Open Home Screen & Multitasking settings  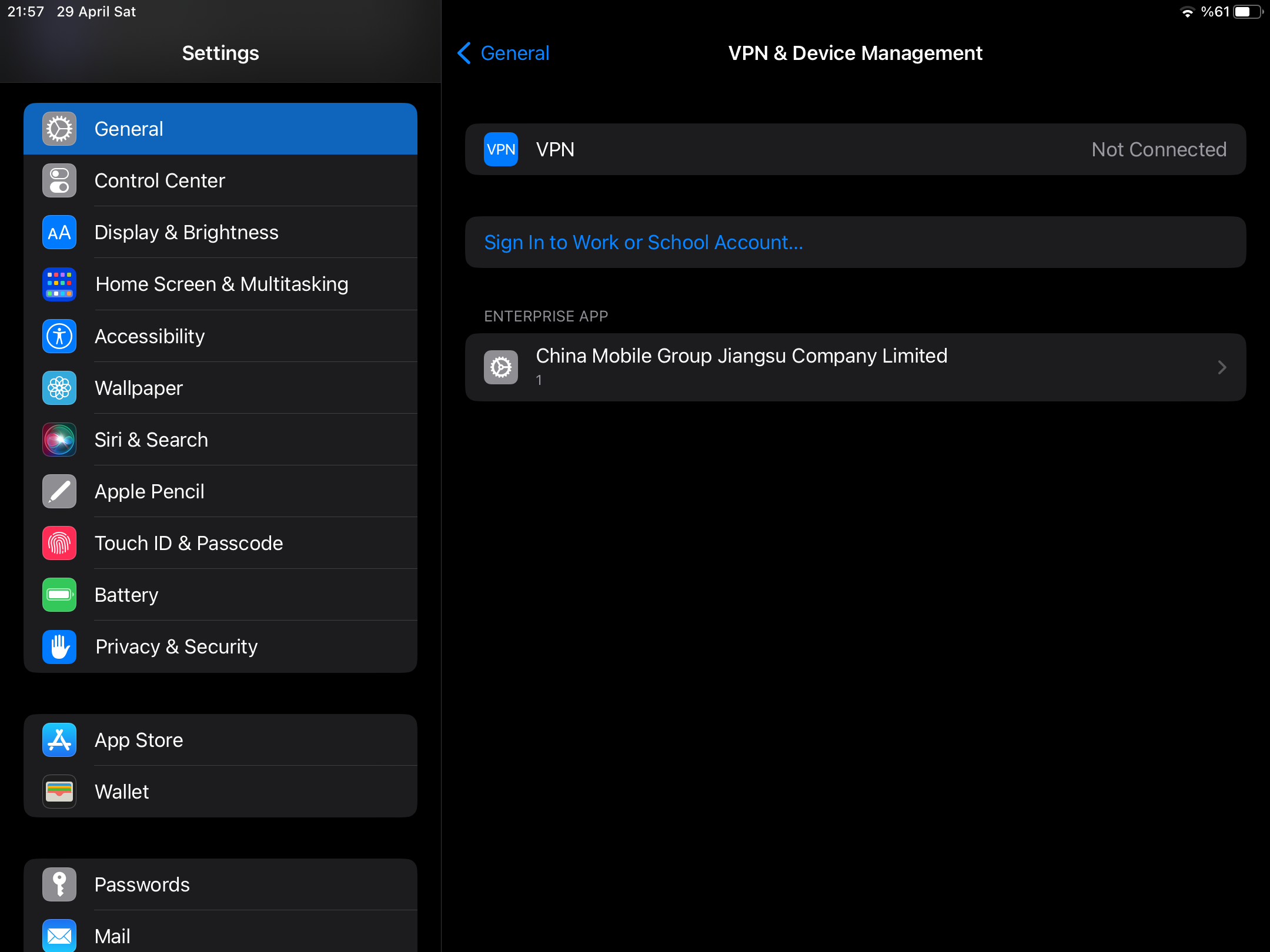coord(222,284)
